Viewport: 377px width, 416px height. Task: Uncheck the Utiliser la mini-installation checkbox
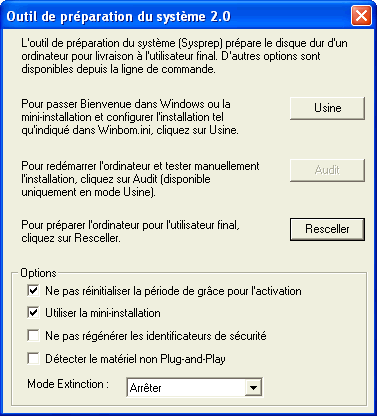tap(33, 313)
